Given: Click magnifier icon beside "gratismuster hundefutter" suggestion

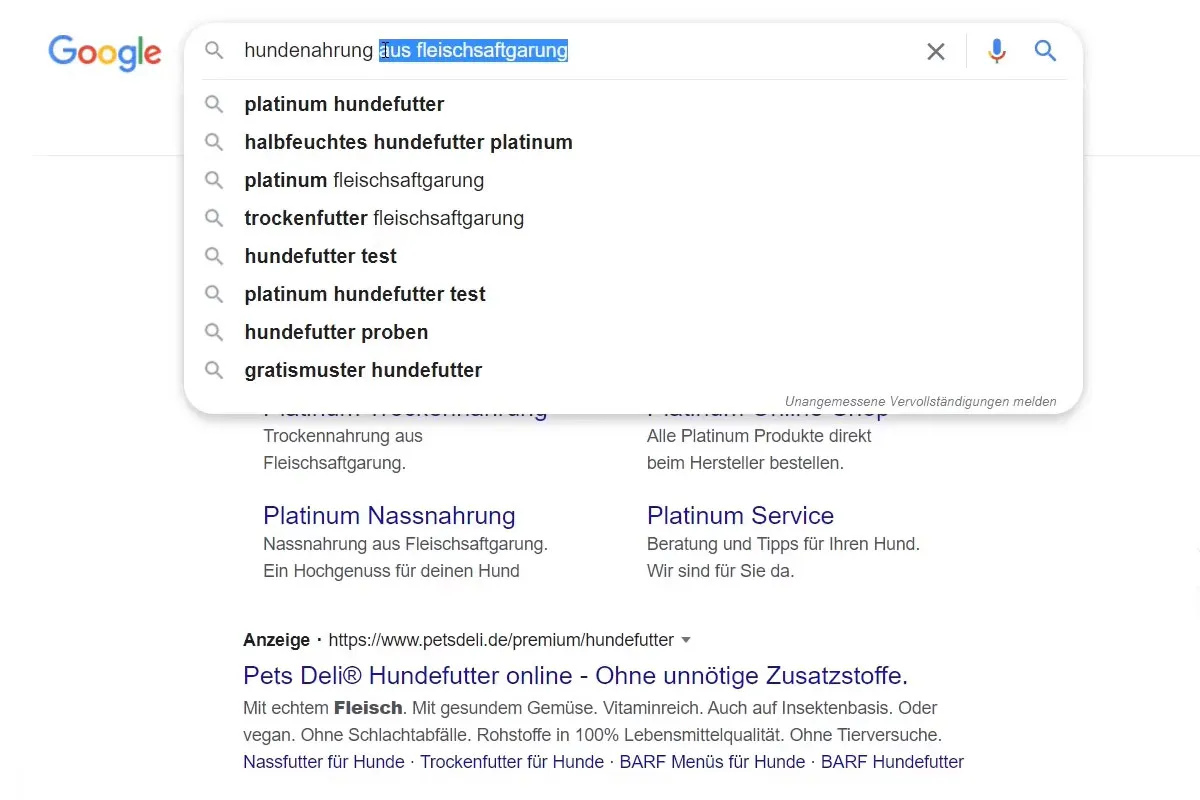Looking at the screenshot, I should pyautogui.click(x=214, y=370).
